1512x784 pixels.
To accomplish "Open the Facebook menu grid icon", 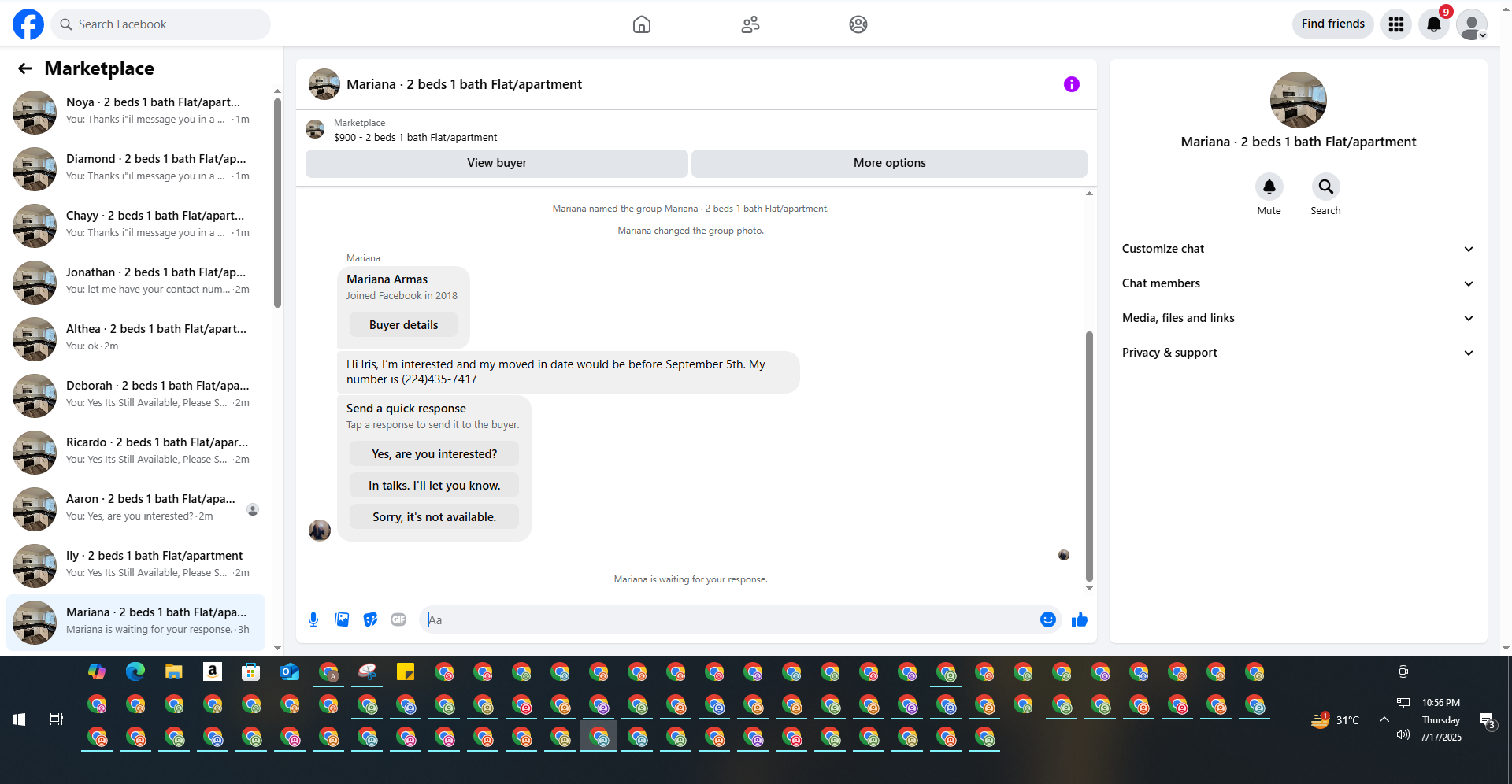I will tap(1396, 24).
